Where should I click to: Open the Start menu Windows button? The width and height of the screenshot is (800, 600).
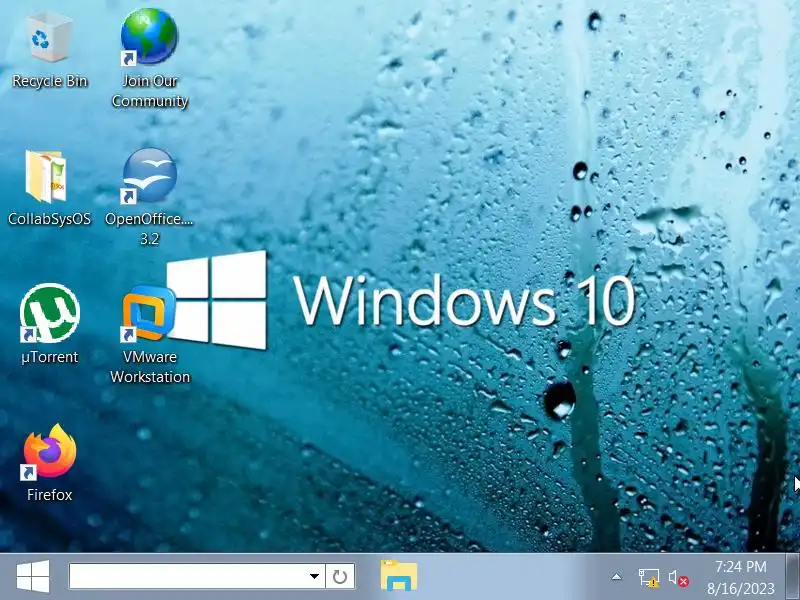point(33,577)
